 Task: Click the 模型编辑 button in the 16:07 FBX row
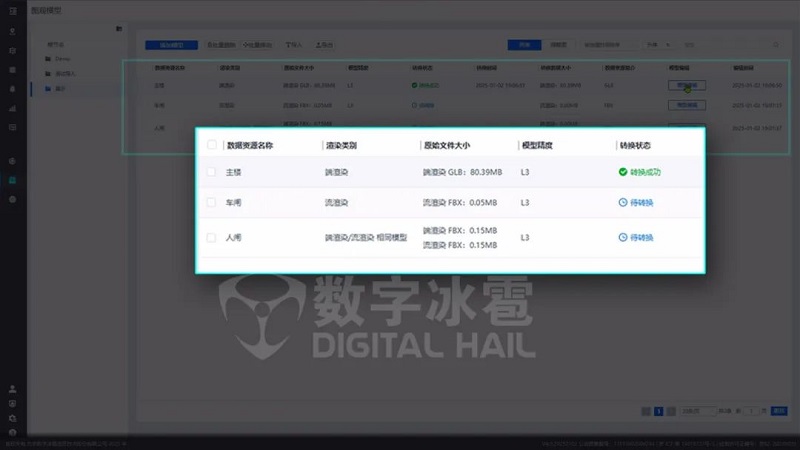point(687,105)
